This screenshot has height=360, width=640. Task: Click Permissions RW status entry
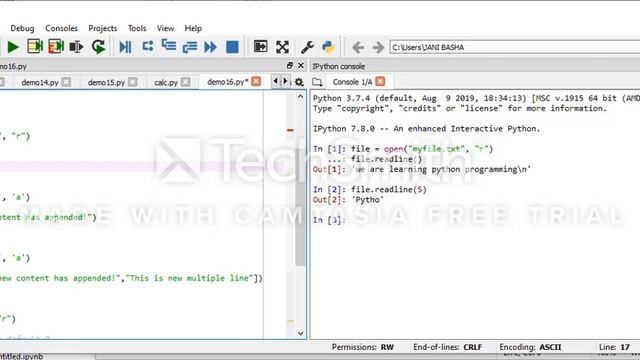[362, 347]
